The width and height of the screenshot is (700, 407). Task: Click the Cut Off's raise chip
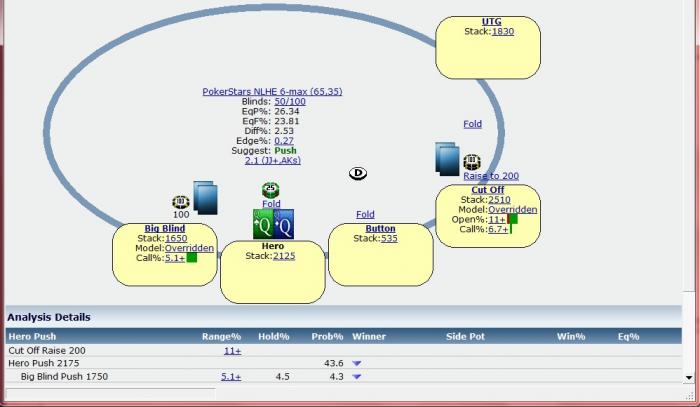(472, 162)
